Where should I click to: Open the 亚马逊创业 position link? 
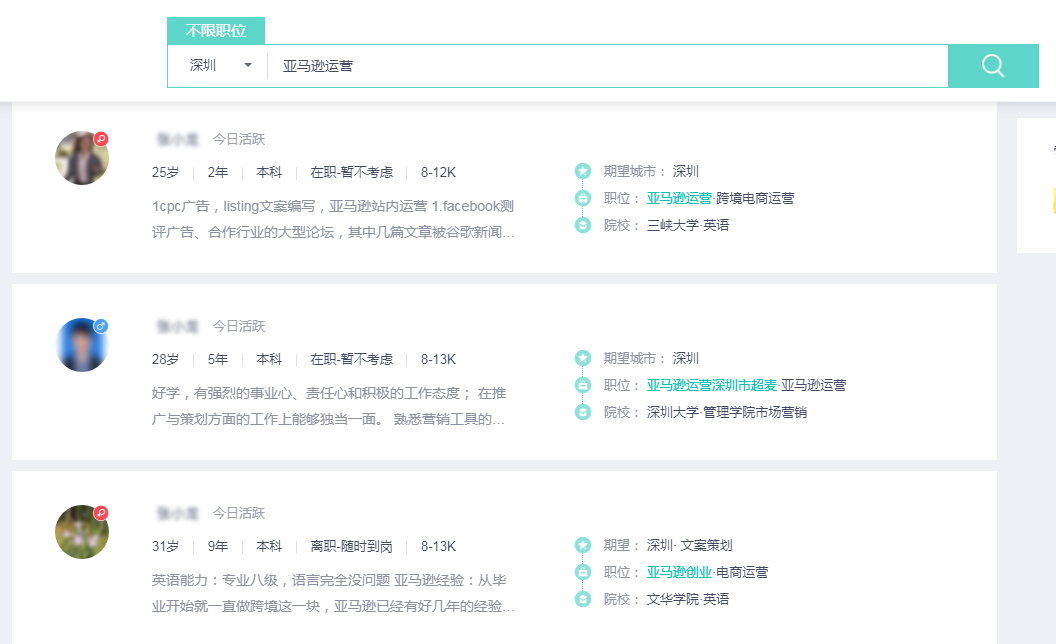pyautogui.click(x=679, y=572)
